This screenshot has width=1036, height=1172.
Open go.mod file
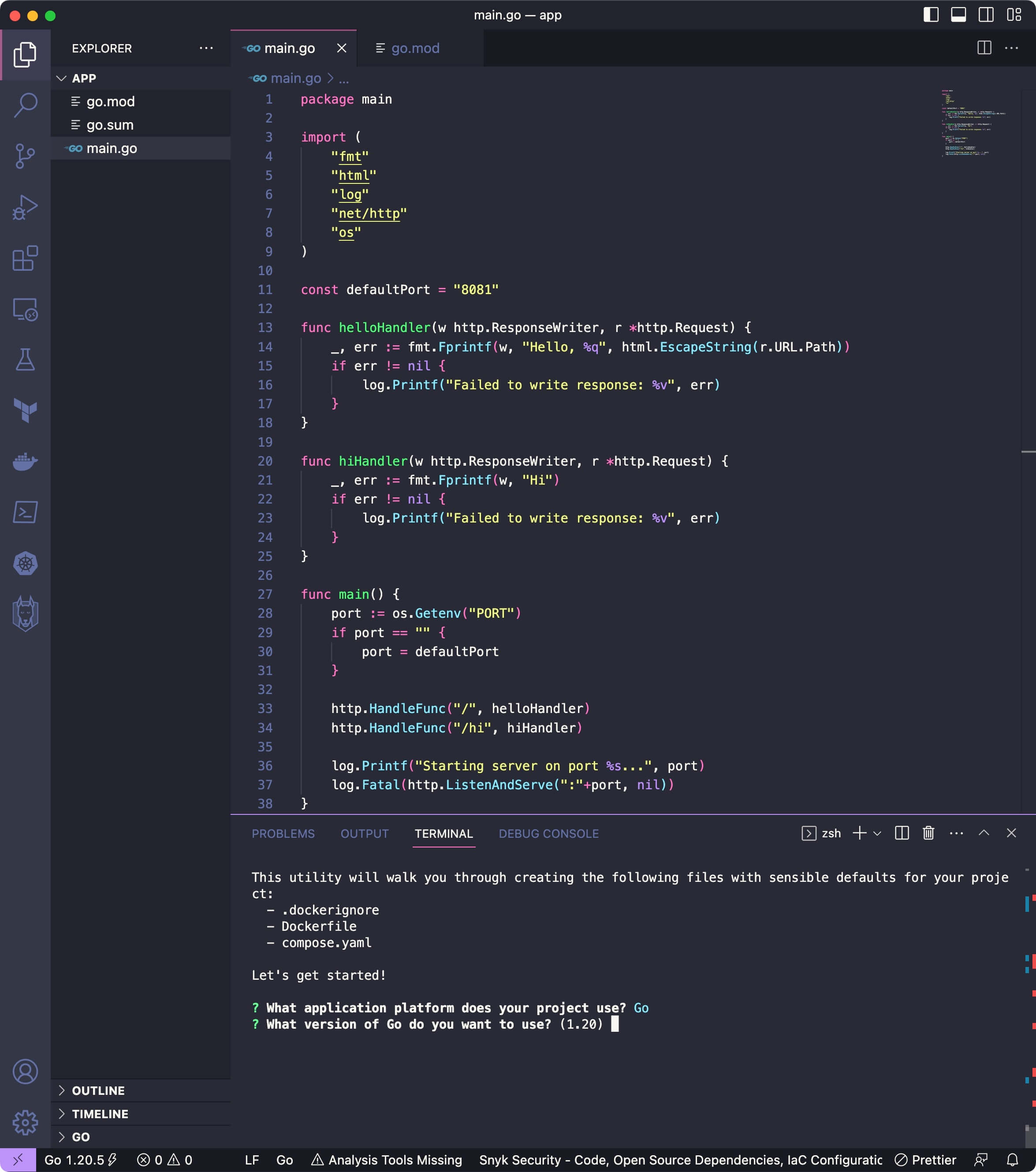[x=111, y=101]
